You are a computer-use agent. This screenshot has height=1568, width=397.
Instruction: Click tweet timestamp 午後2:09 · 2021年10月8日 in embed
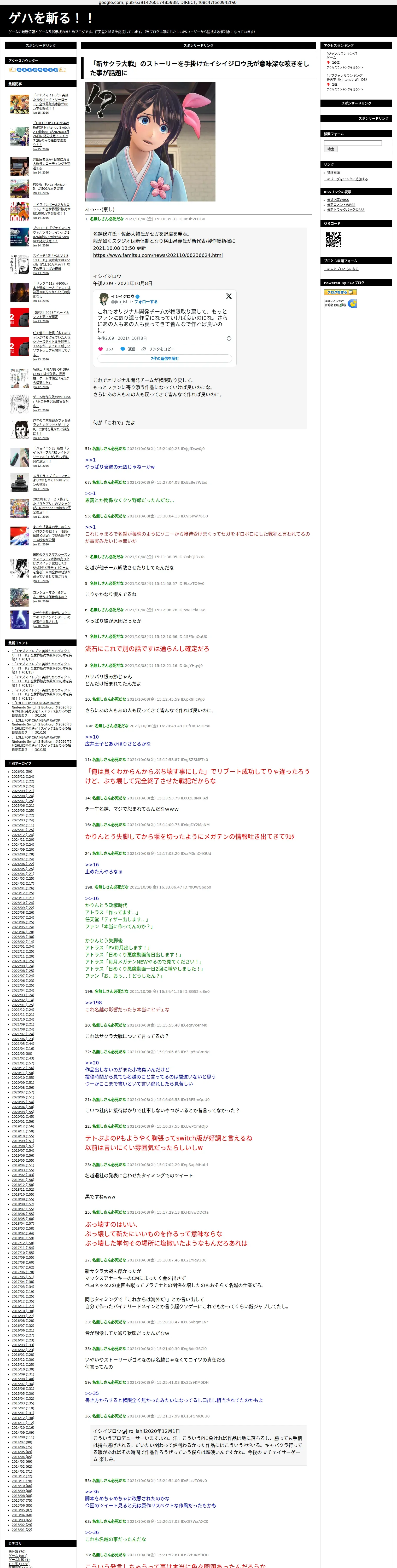[x=122, y=338]
